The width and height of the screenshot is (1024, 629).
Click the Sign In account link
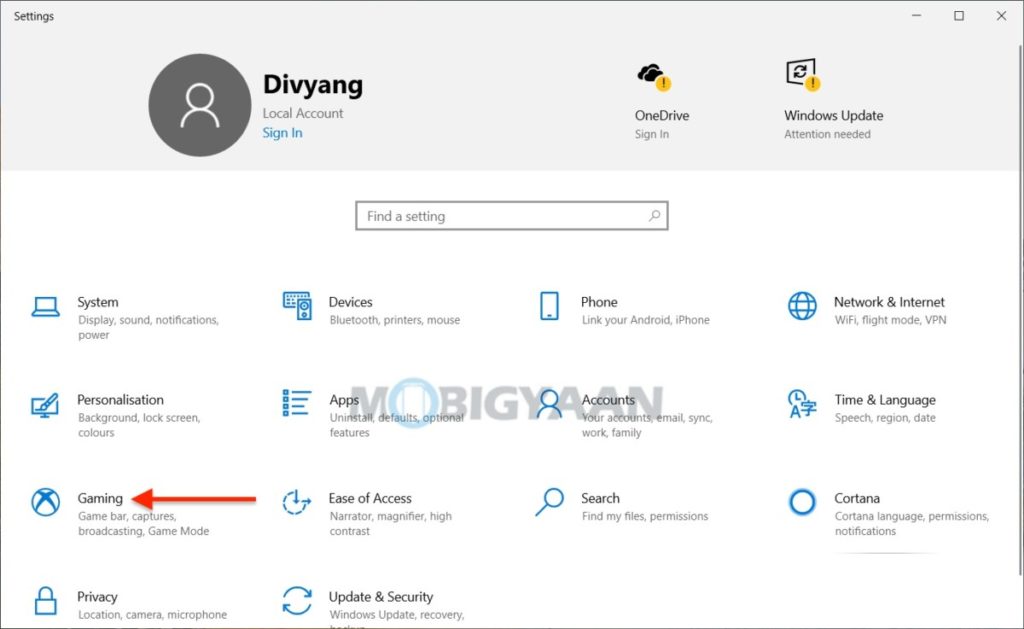[282, 133]
